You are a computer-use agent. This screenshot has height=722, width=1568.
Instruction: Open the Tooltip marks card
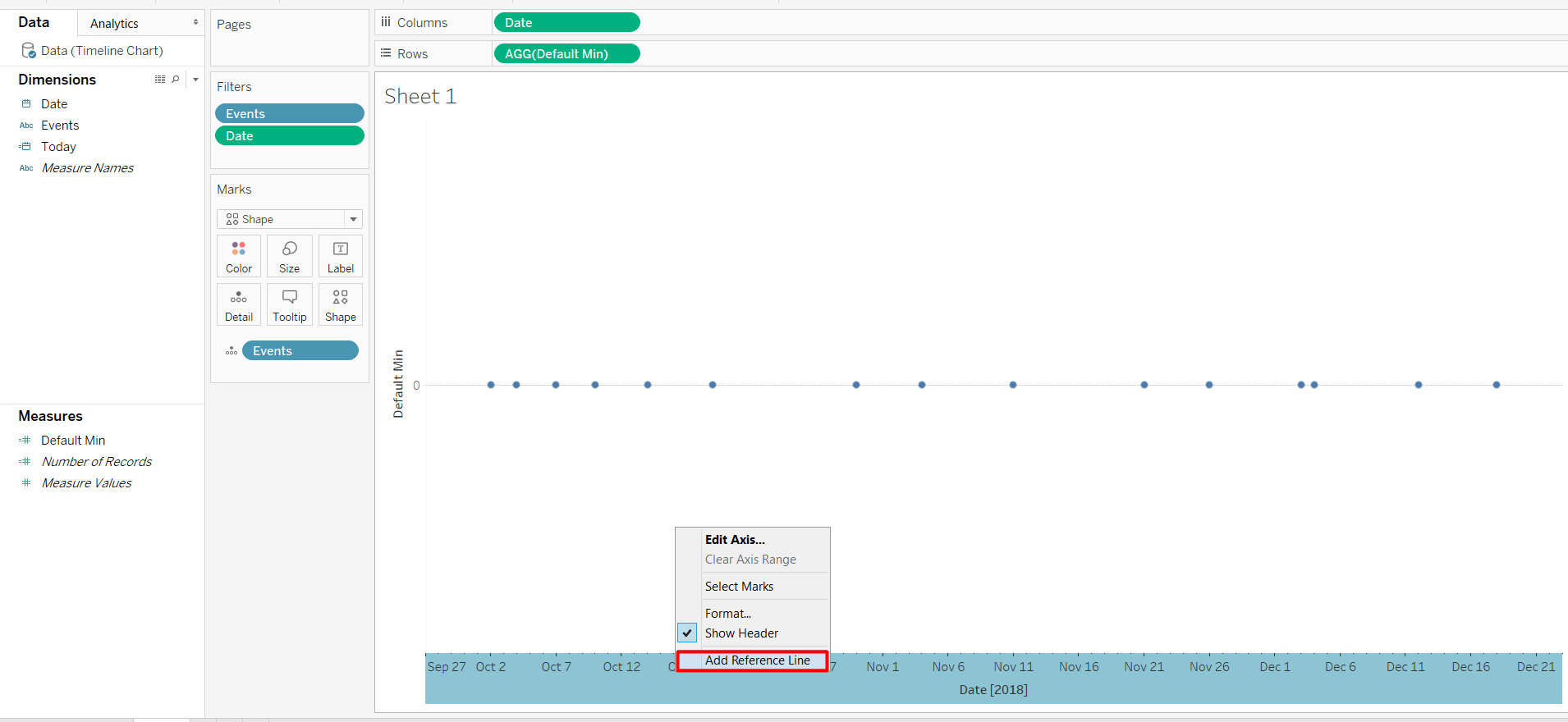(x=290, y=304)
